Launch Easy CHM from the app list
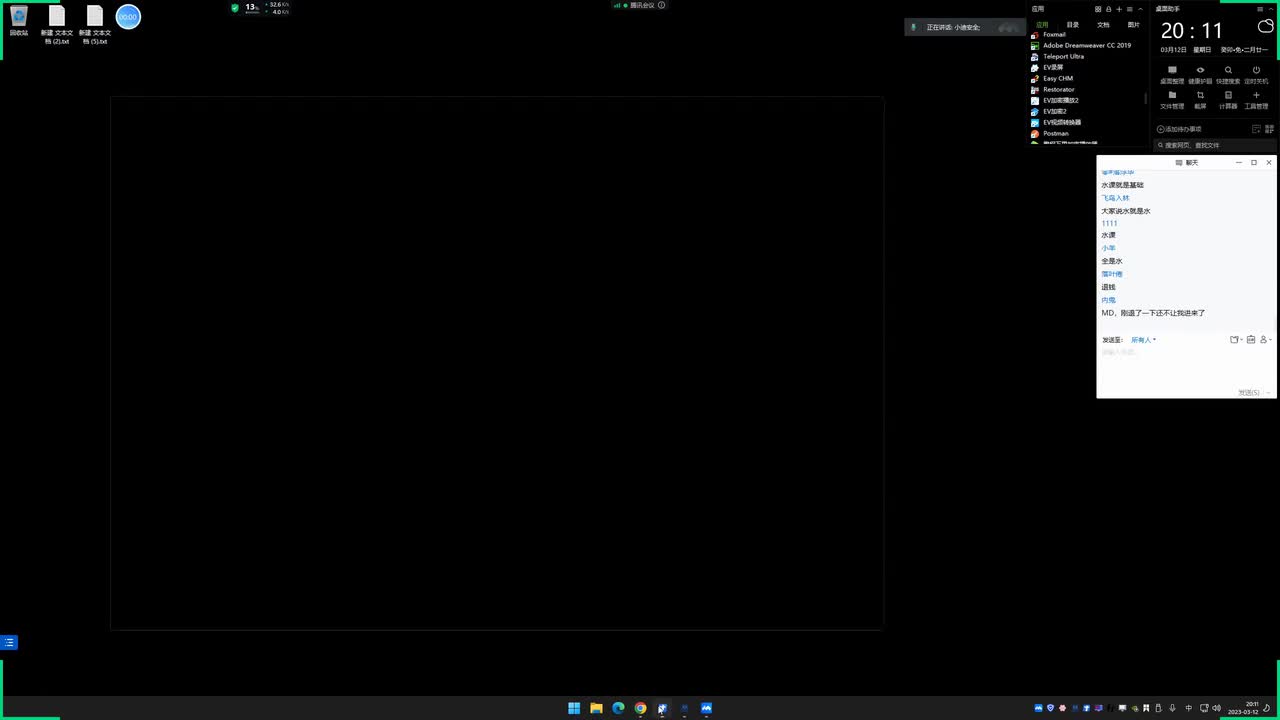Viewport: 1280px width, 720px height. [1058, 78]
